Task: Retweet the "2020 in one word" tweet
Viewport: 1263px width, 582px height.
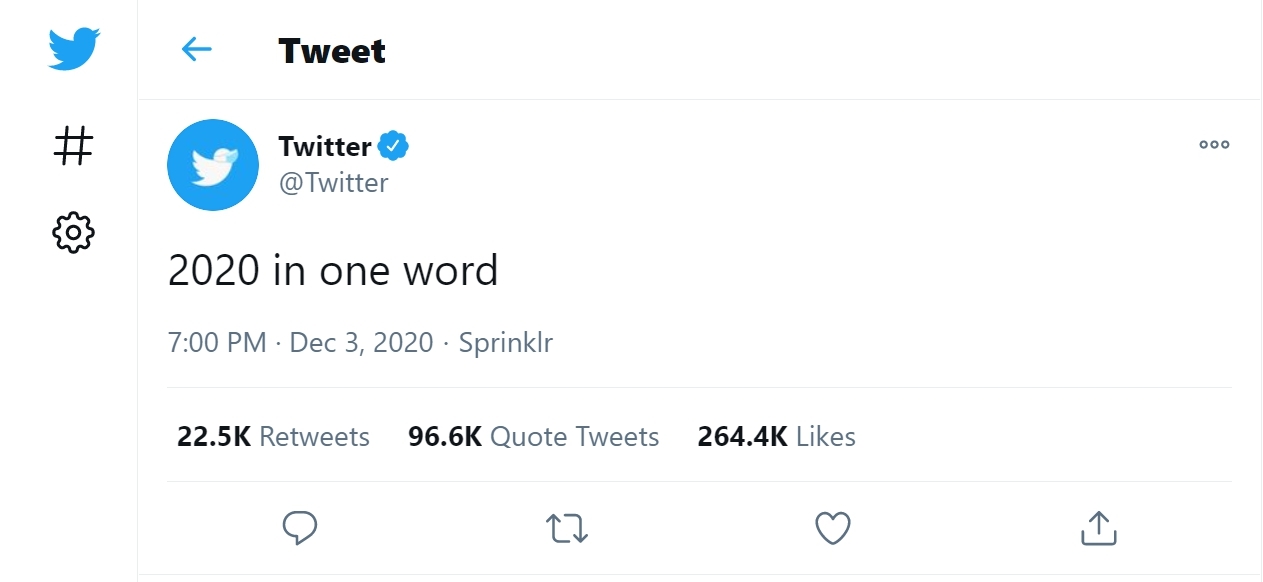Action: (x=567, y=527)
